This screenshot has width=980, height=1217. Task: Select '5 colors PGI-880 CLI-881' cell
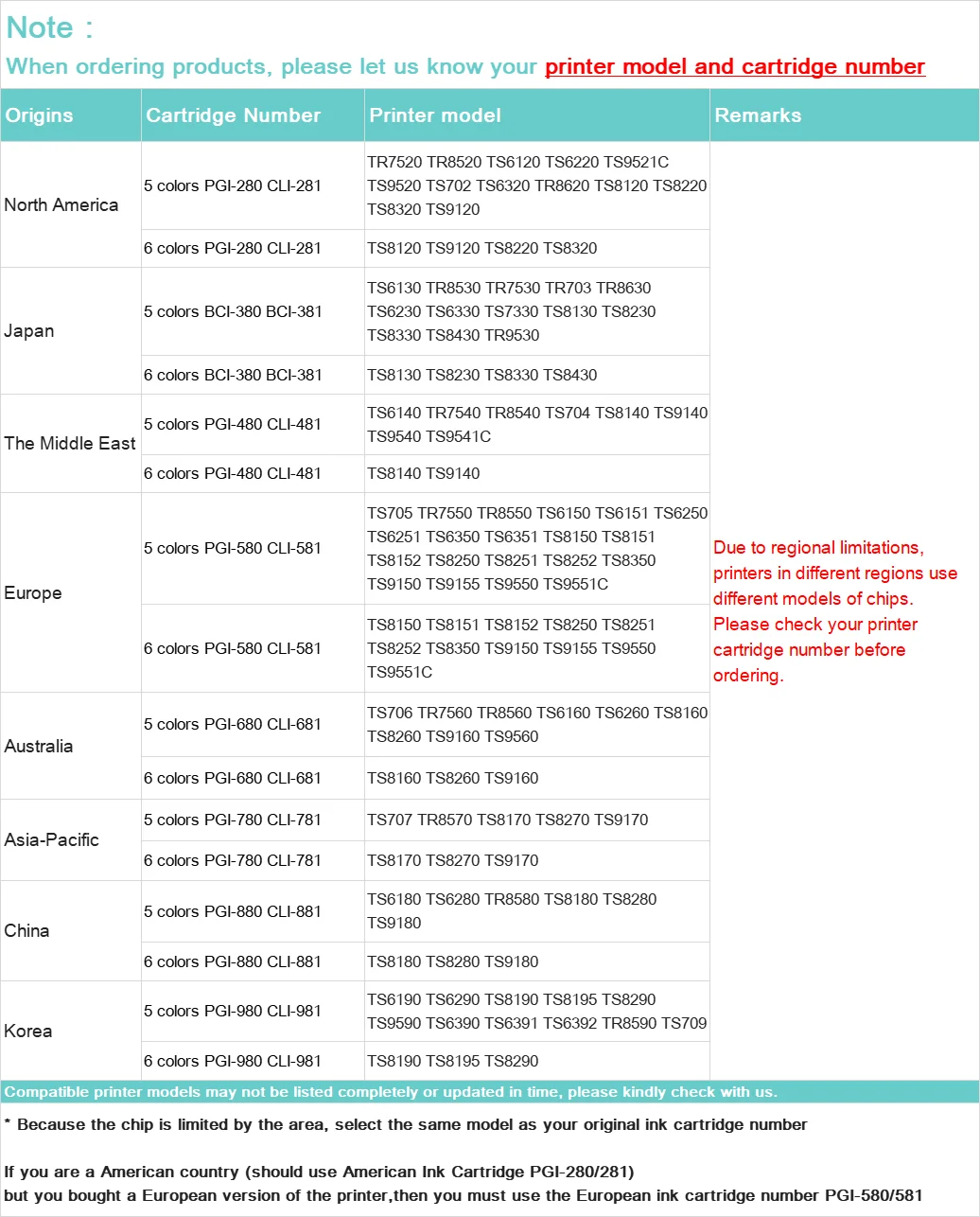pyautogui.click(x=253, y=911)
